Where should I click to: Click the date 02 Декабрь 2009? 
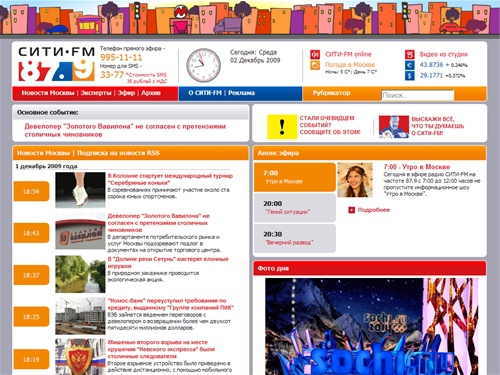click(x=255, y=60)
